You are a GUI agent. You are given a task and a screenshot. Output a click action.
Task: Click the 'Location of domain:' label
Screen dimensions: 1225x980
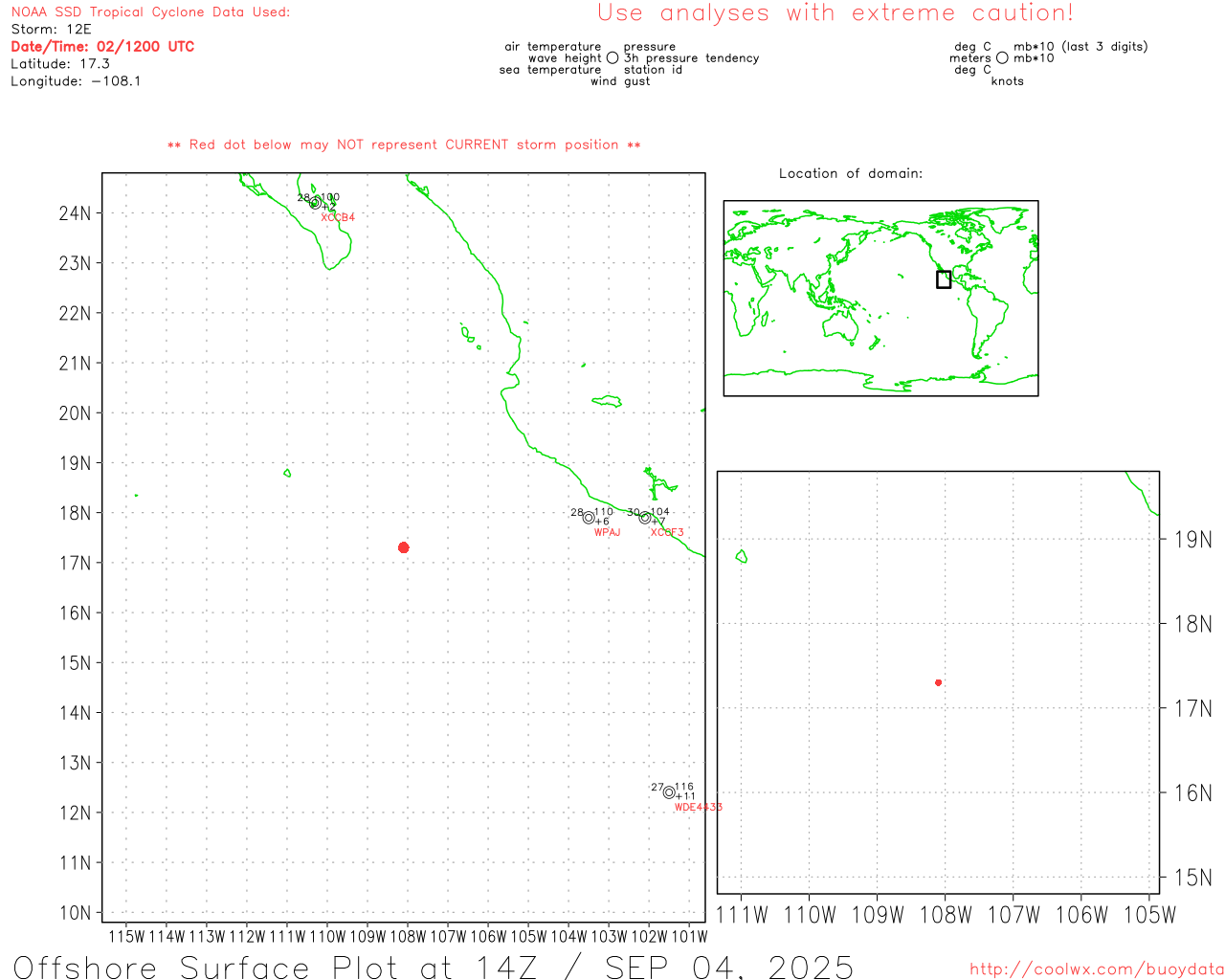[x=851, y=173]
